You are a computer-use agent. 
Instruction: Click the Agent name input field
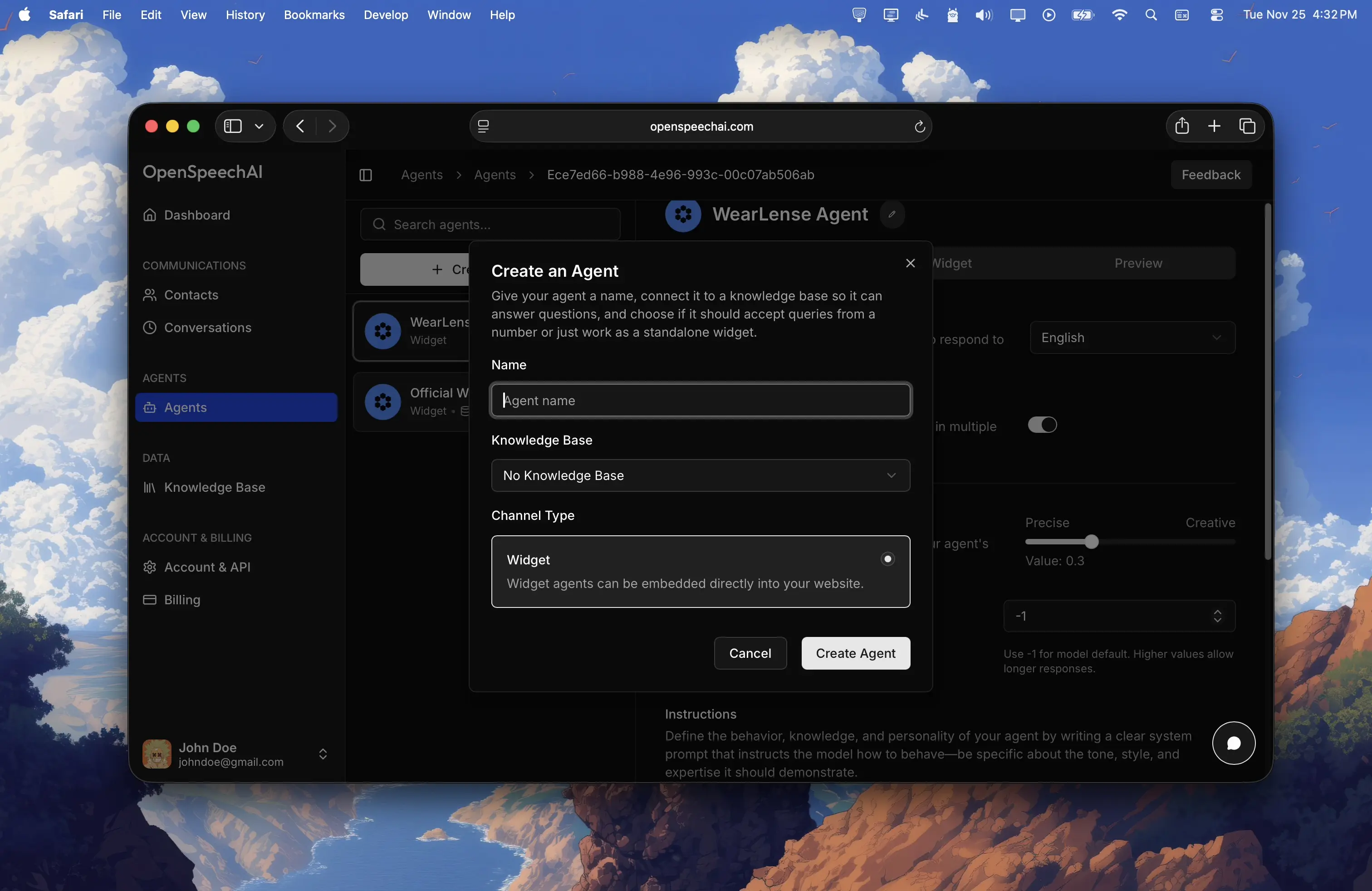point(701,401)
